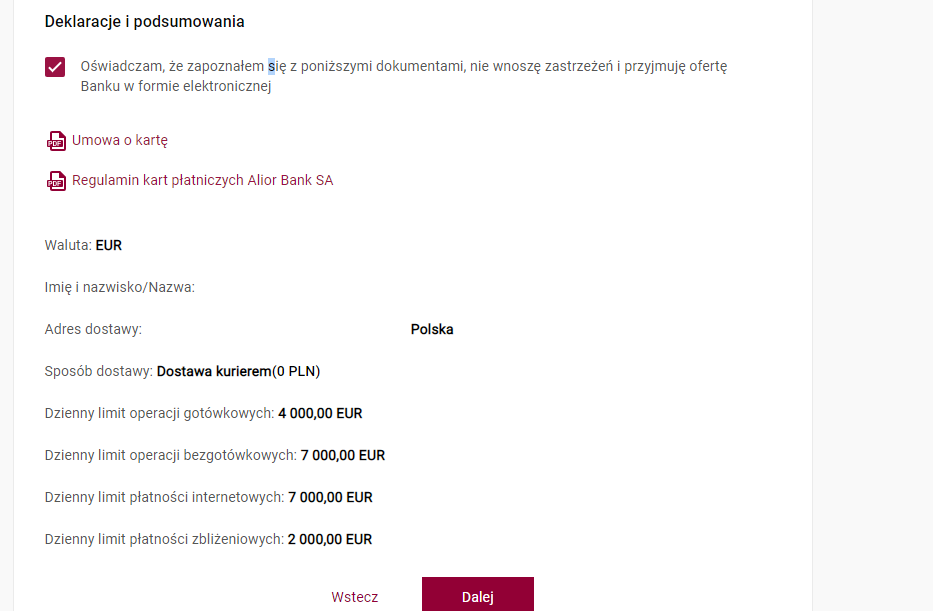Click the non-cash operations limit 7 000,00 EUR
This screenshot has width=933, height=611.
[343, 456]
